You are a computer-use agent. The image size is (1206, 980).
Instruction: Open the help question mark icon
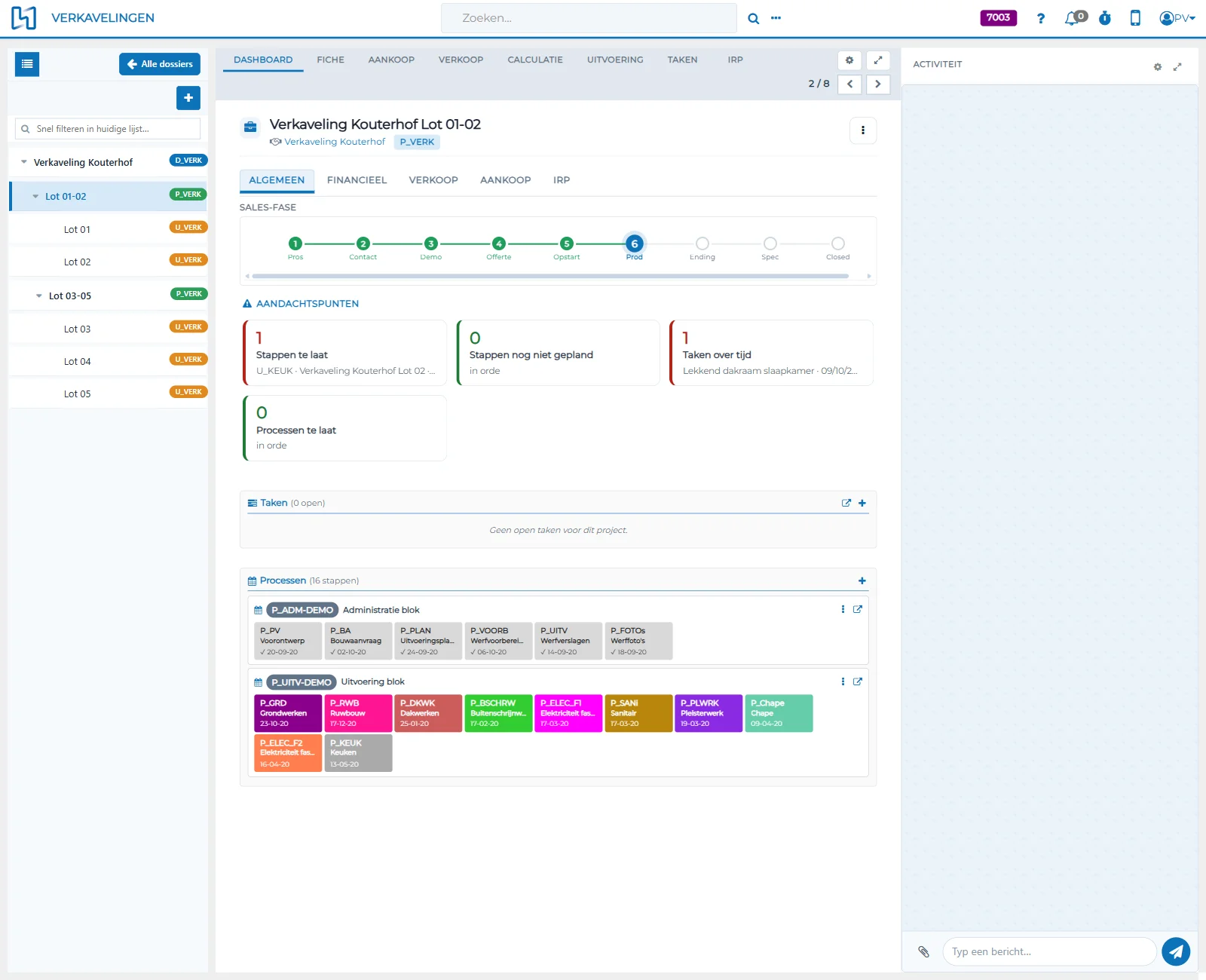click(1041, 18)
